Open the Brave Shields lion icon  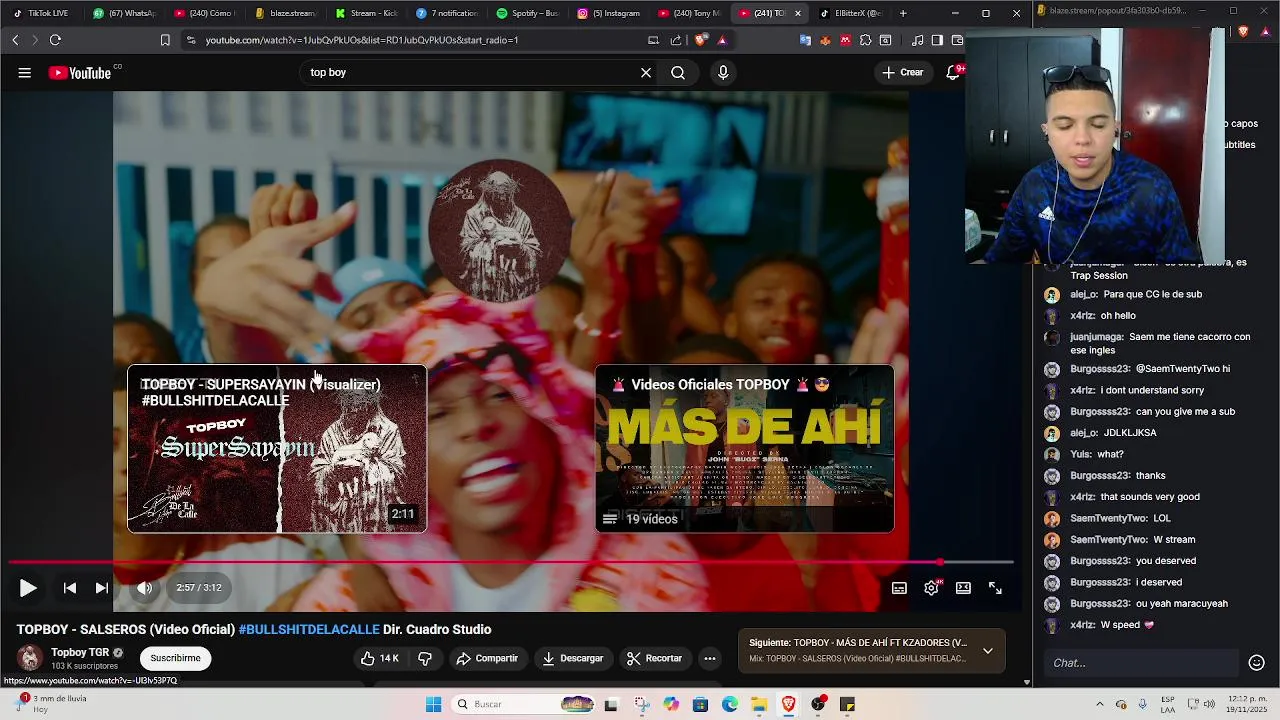701,40
